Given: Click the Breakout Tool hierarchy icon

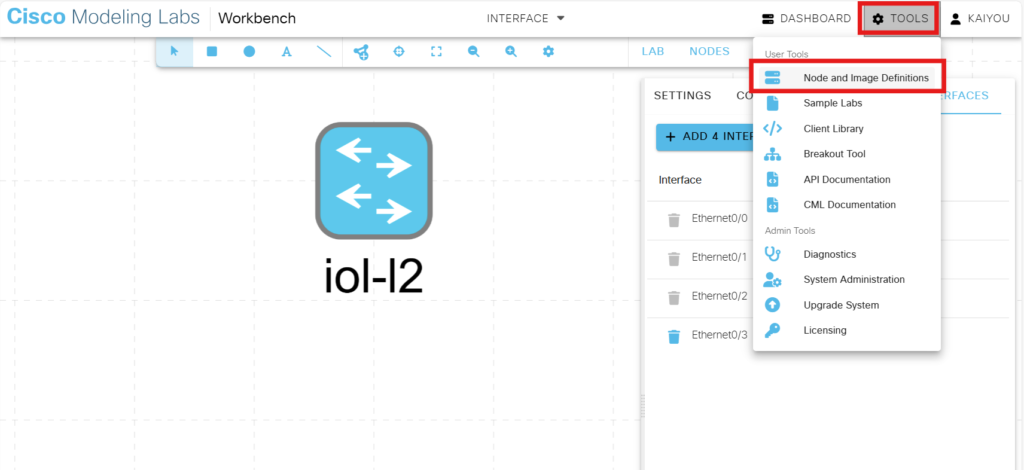Looking at the screenshot, I should tap(773, 154).
